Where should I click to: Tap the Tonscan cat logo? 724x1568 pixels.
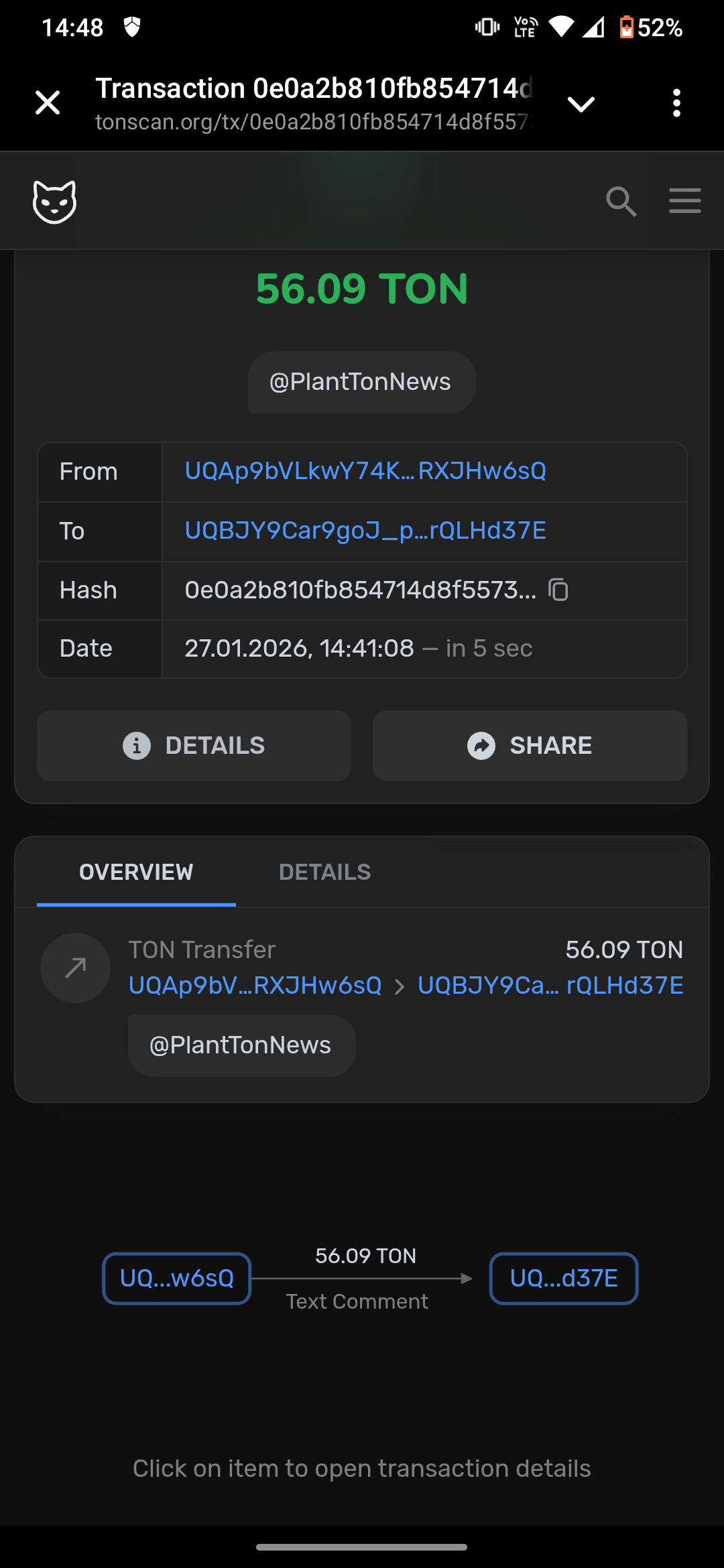pos(54,201)
